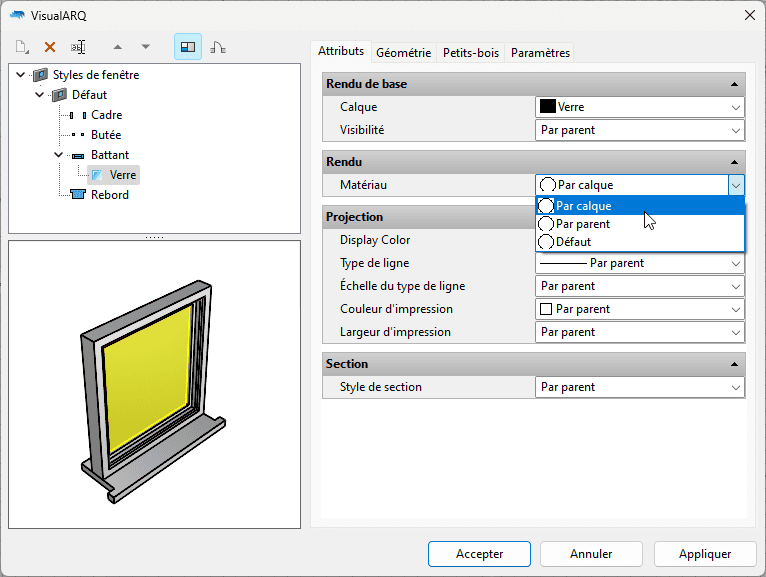The height and width of the screenshot is (577, 766).
Task: Open the Style de section dropdown
Action: pos(640,387)
